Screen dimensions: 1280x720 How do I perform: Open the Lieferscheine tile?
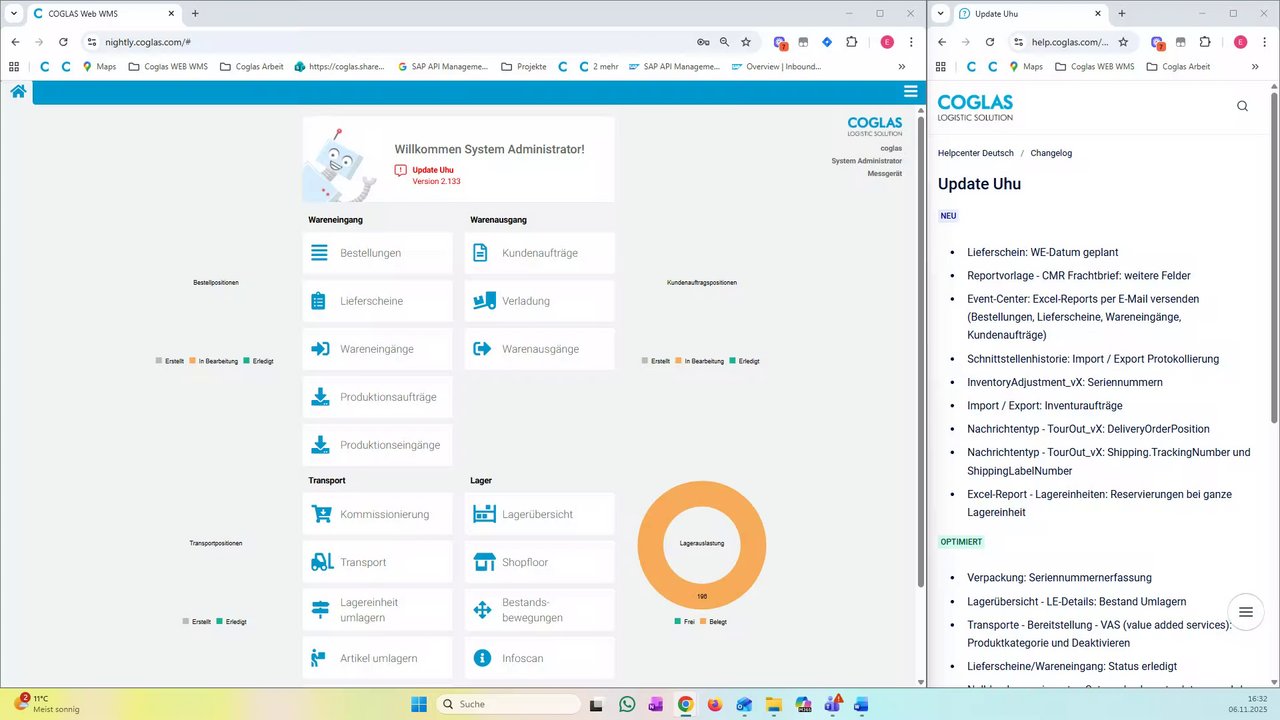378,301
